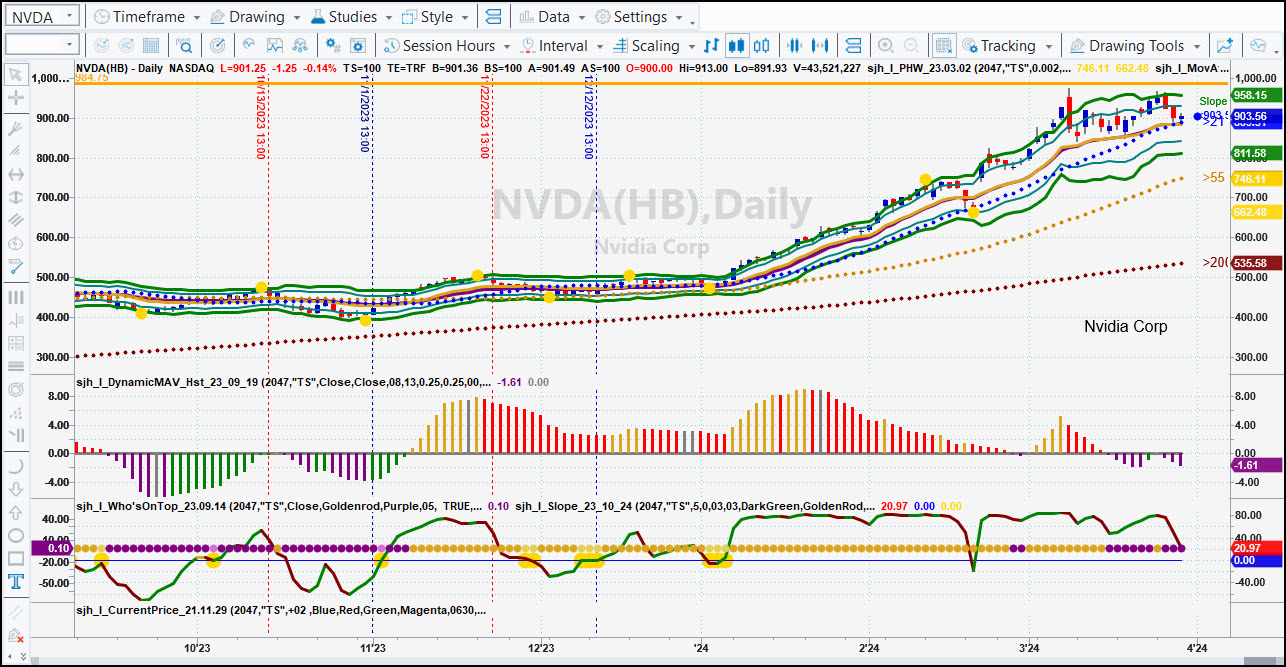Select the crosshair tool in left sidebar

[x=16, y=98]
